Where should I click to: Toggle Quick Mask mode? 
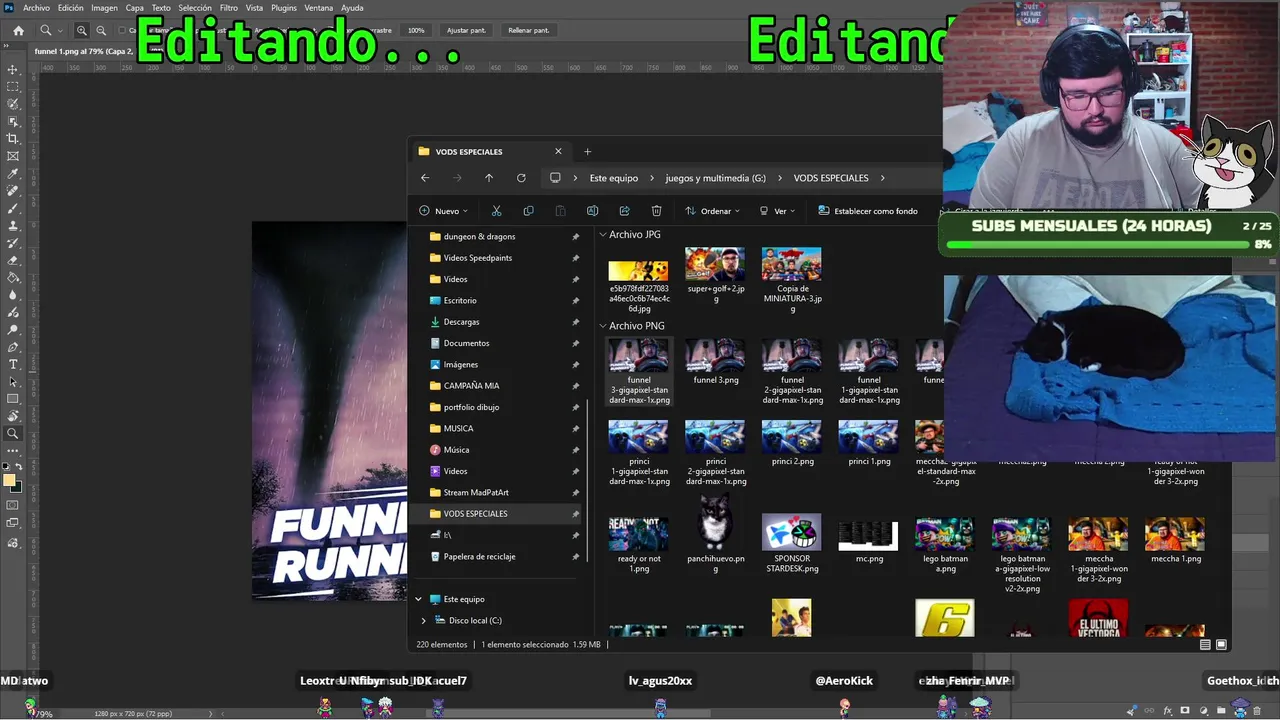(x=13, y=506)
